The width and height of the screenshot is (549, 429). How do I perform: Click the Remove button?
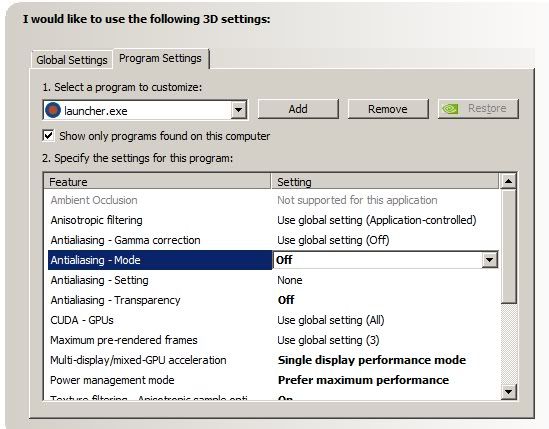point(388,109)
